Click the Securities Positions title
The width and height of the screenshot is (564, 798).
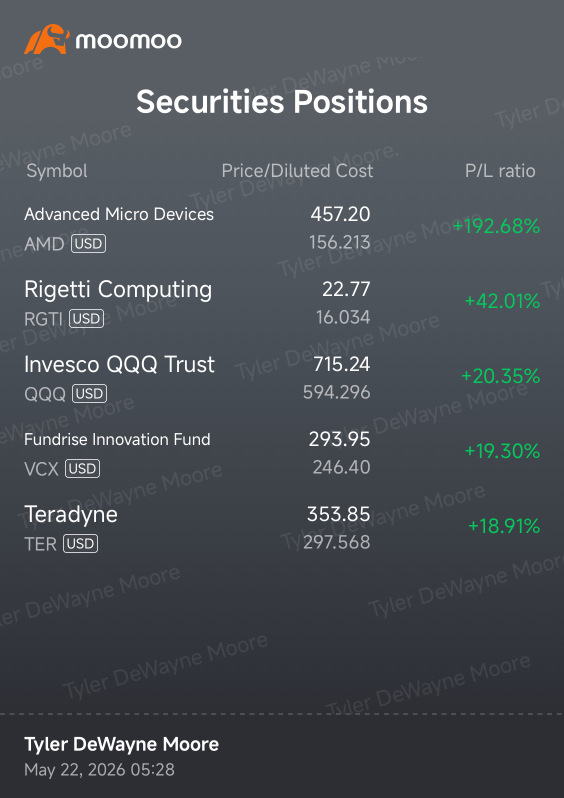click(x=282, y=101)
